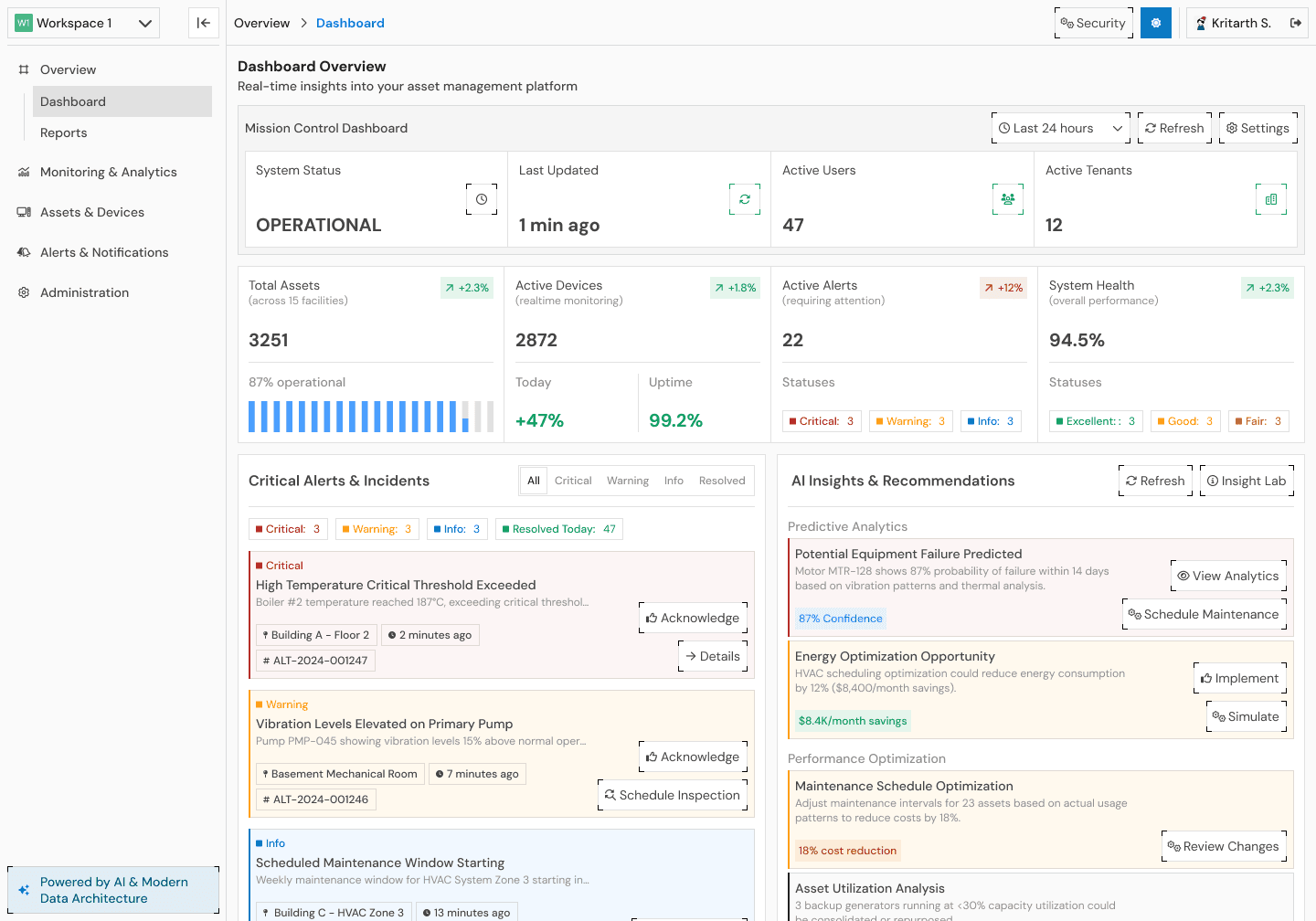Refresh AI Insights & Recommendations
The width and height of the screenshot is (1316, 921).
(1155, 481)
